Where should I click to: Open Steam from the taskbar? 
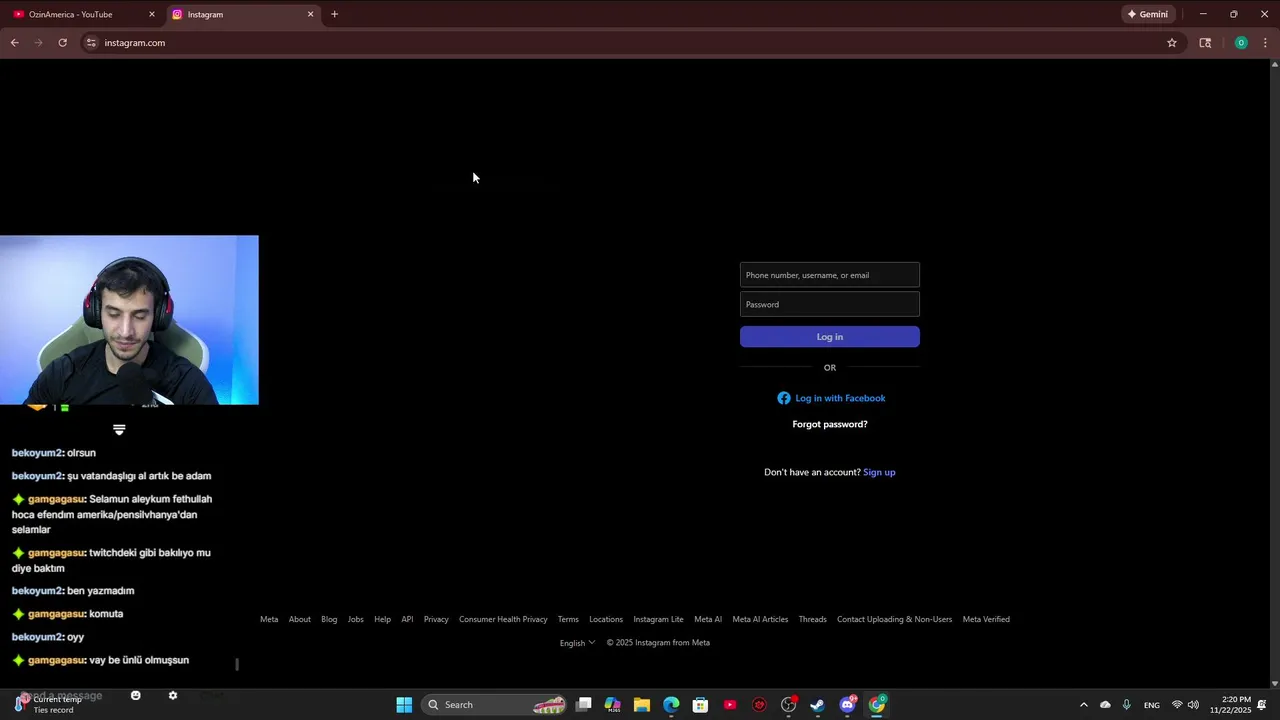point(817,705)
